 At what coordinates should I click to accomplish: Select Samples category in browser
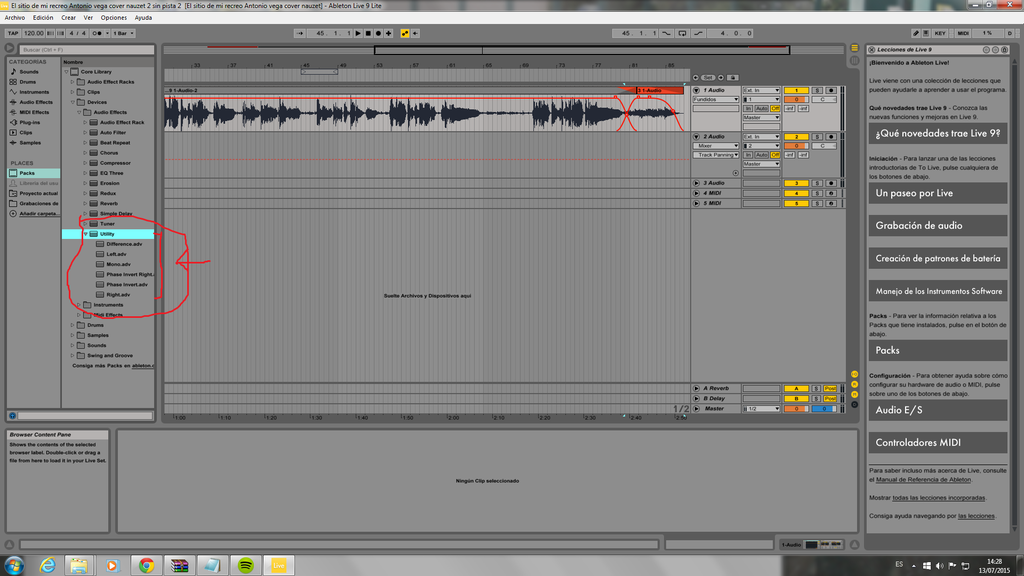click(30, 142)
